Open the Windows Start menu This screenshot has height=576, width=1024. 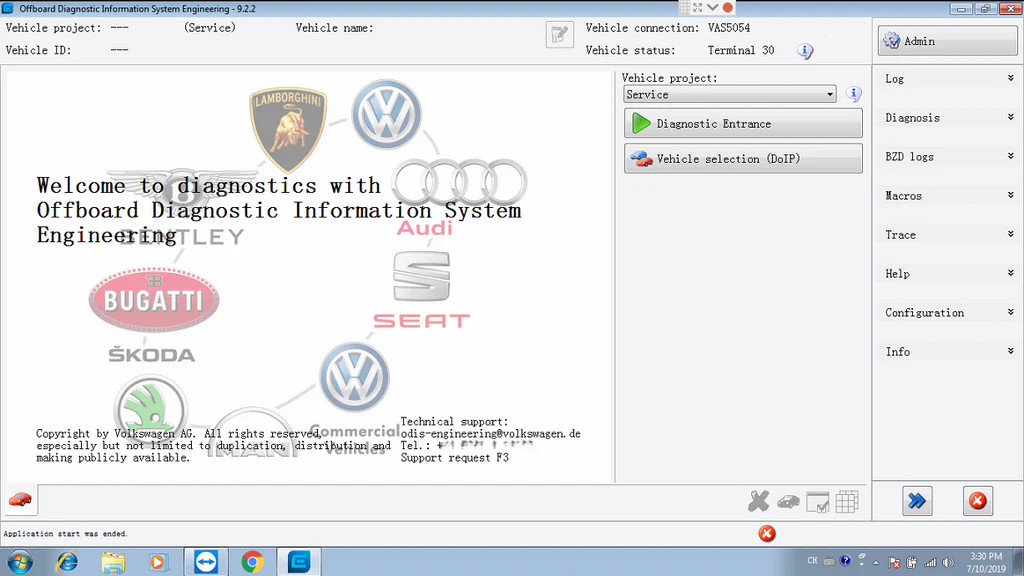point(20,562)
